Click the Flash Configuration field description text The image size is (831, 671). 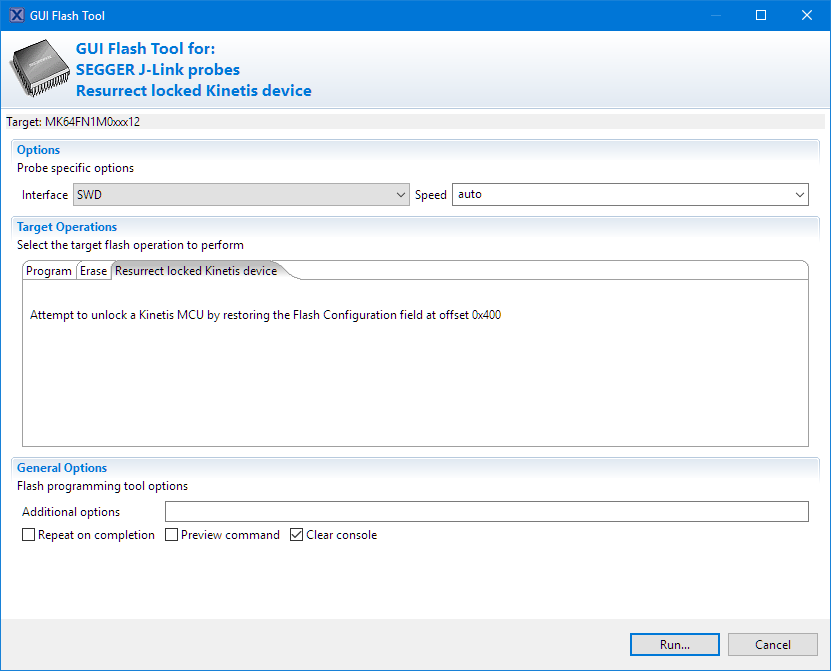[265, 315]
